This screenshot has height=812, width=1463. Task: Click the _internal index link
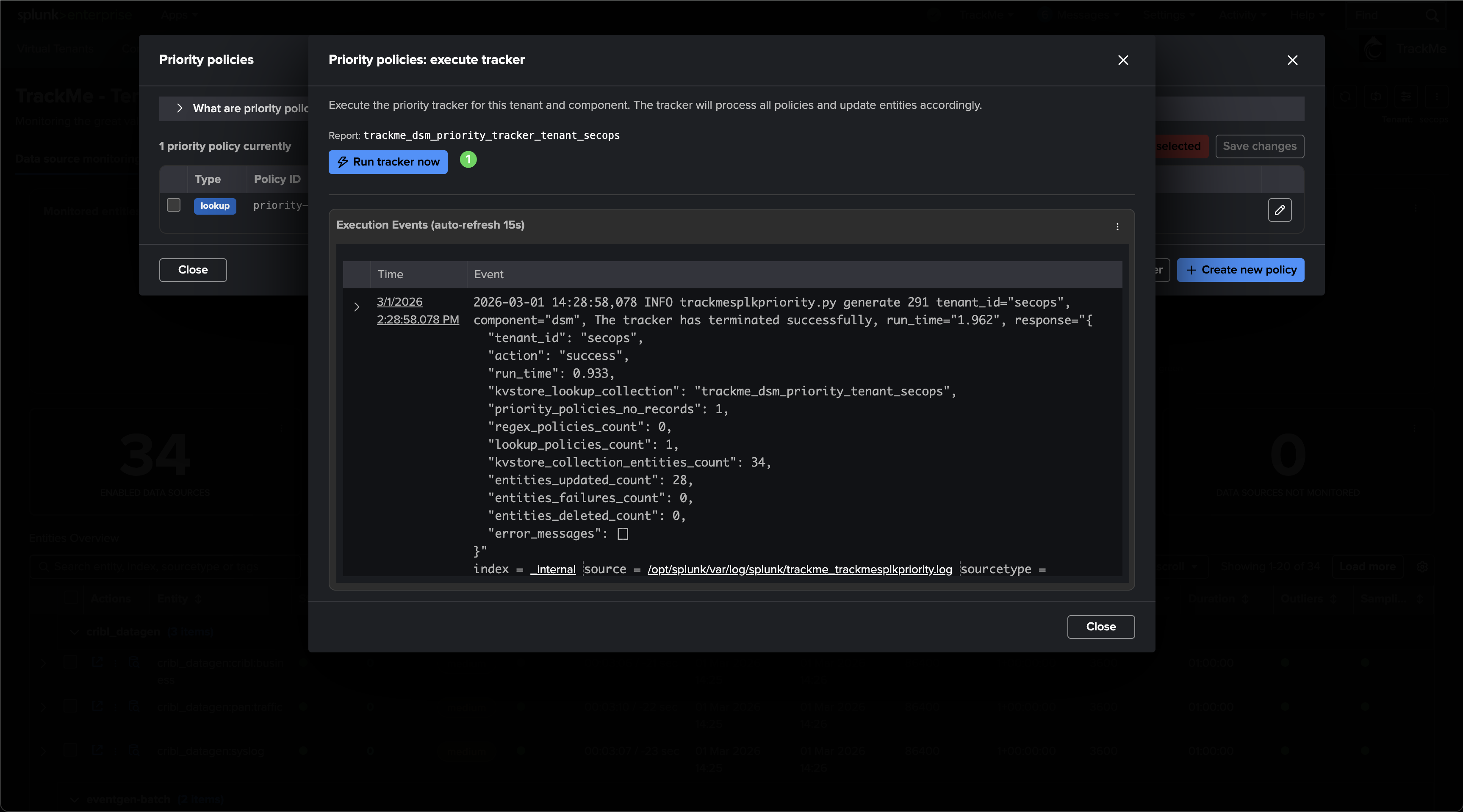point(553,569)
